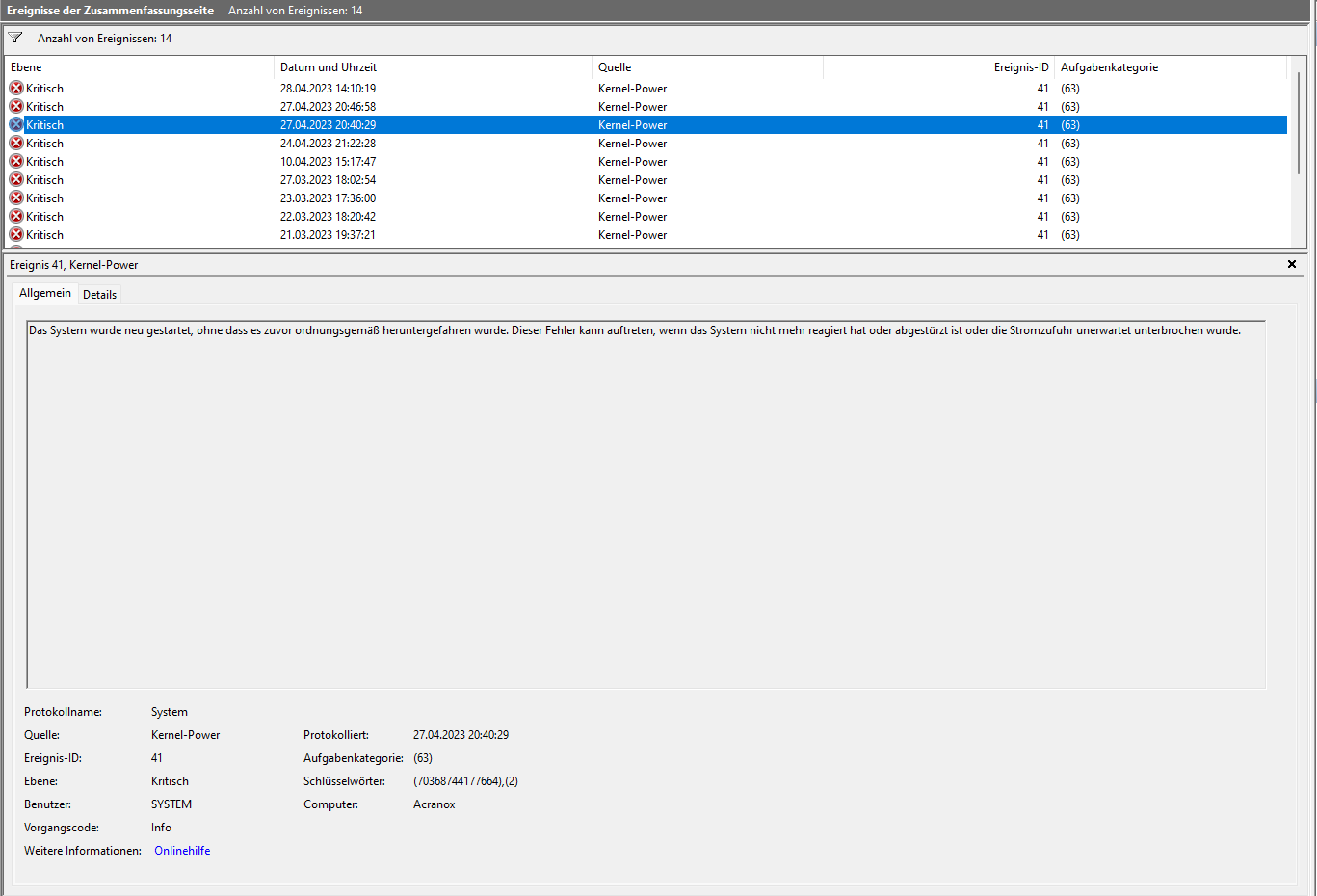Viewport: 1317px width, 896px height.
Task: Click the Schlüsselwörter value (70368744177664),(2)
Action: click(465, 781)
